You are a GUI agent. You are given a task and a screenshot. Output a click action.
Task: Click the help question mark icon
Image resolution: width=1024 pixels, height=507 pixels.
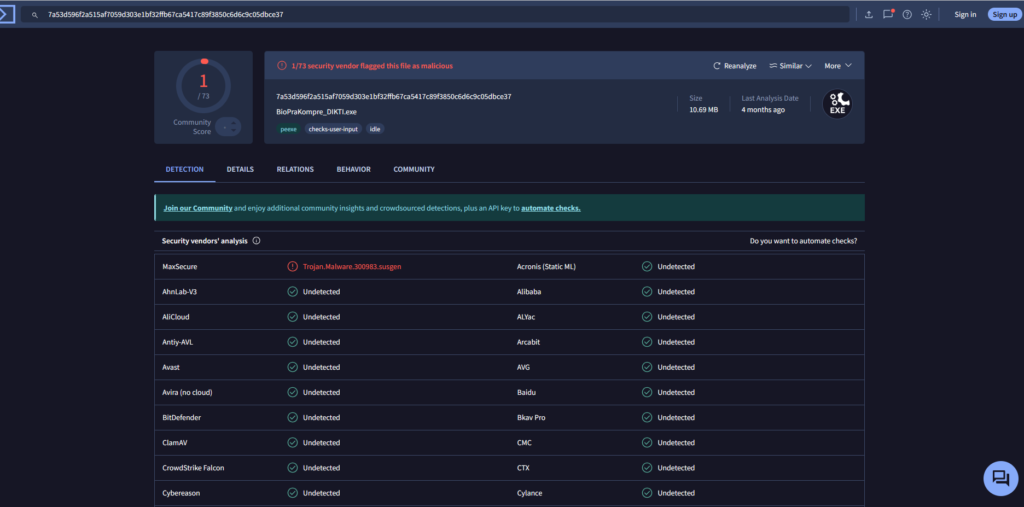coord(907,14)
